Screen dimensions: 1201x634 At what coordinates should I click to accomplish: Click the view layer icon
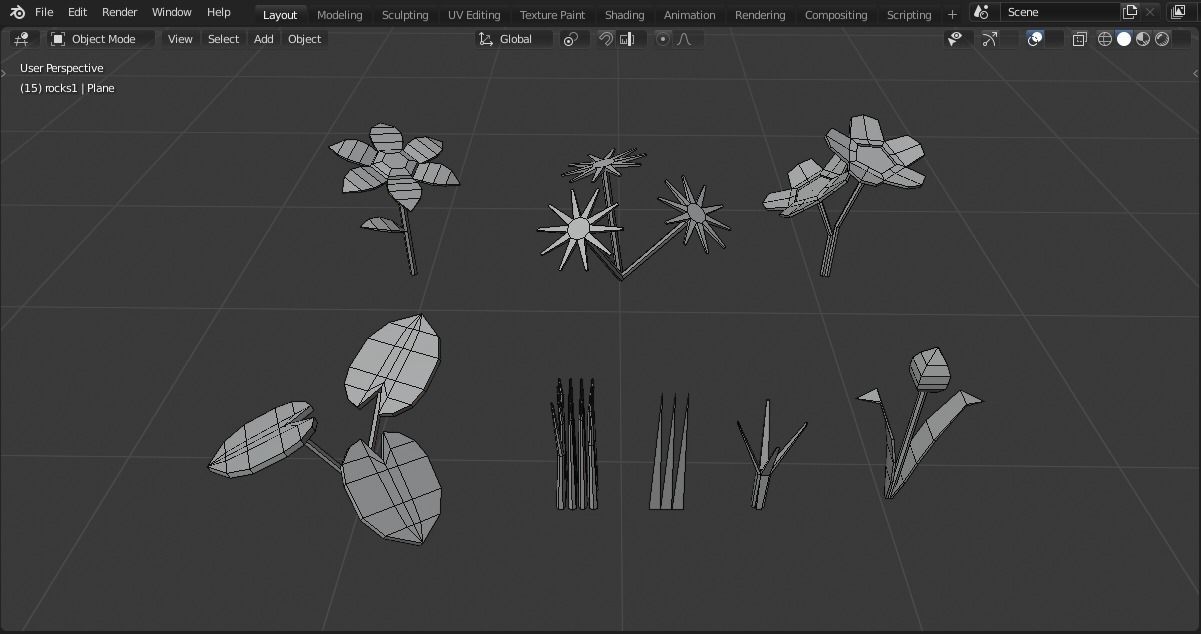click(1178, 12)
